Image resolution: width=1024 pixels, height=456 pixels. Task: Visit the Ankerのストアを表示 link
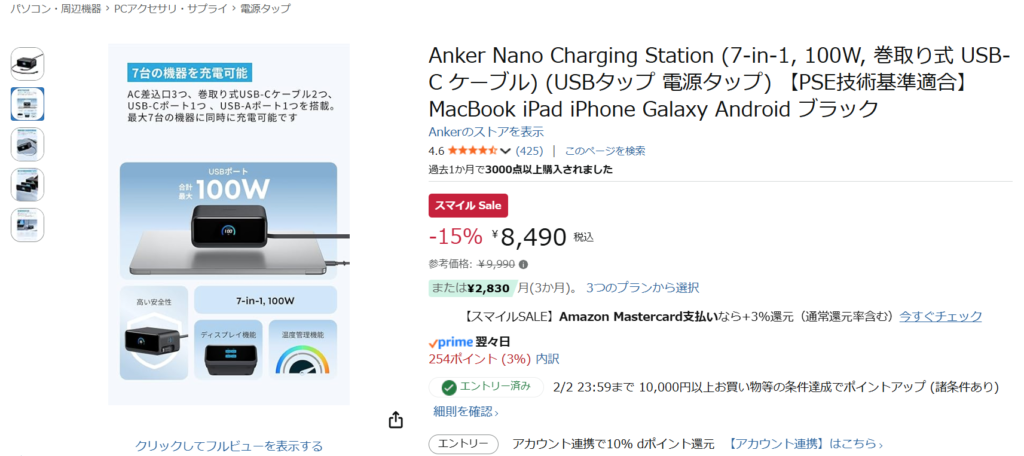coord(486,131)
